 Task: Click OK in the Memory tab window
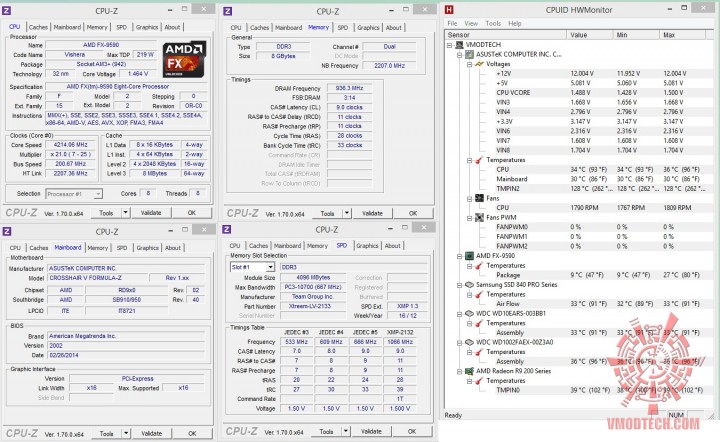point(413,213)
